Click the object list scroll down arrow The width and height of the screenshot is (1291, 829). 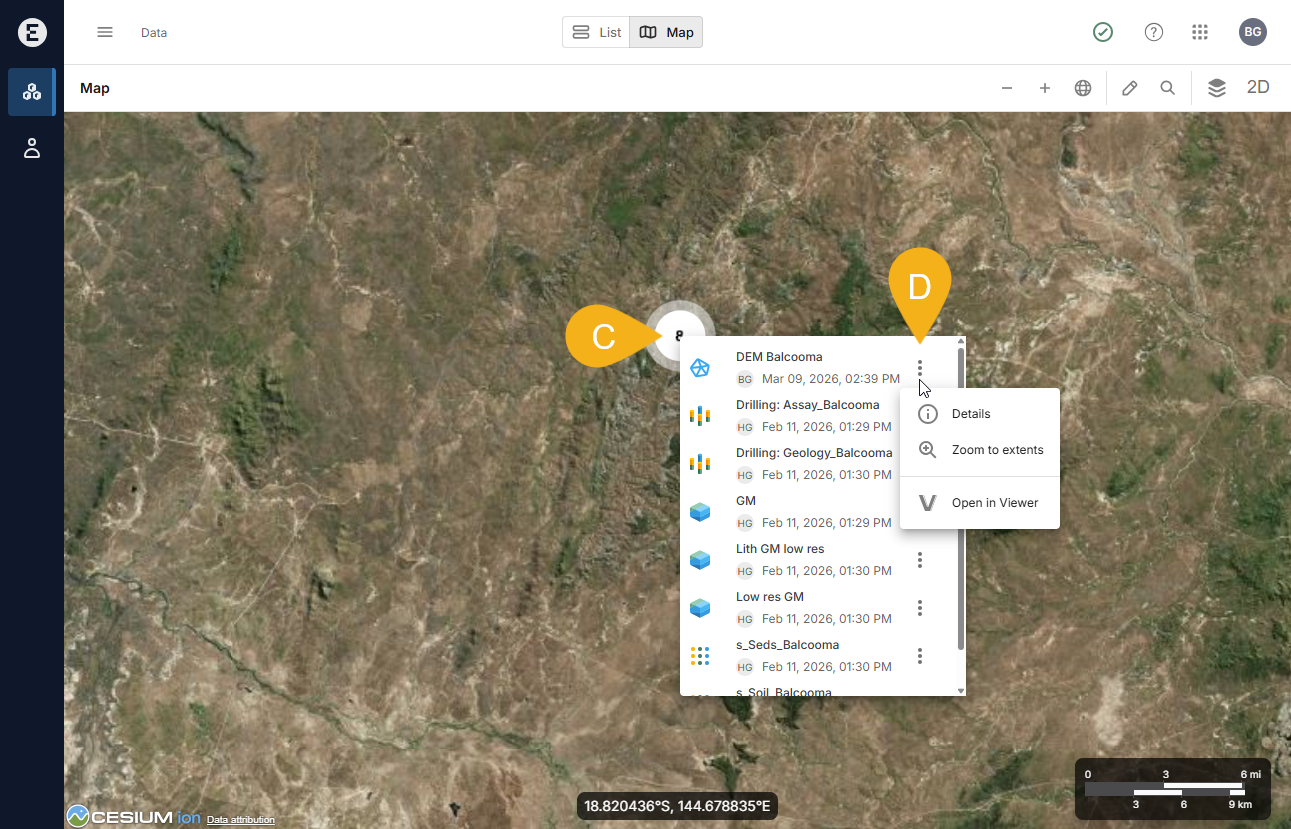click(961, 691)
